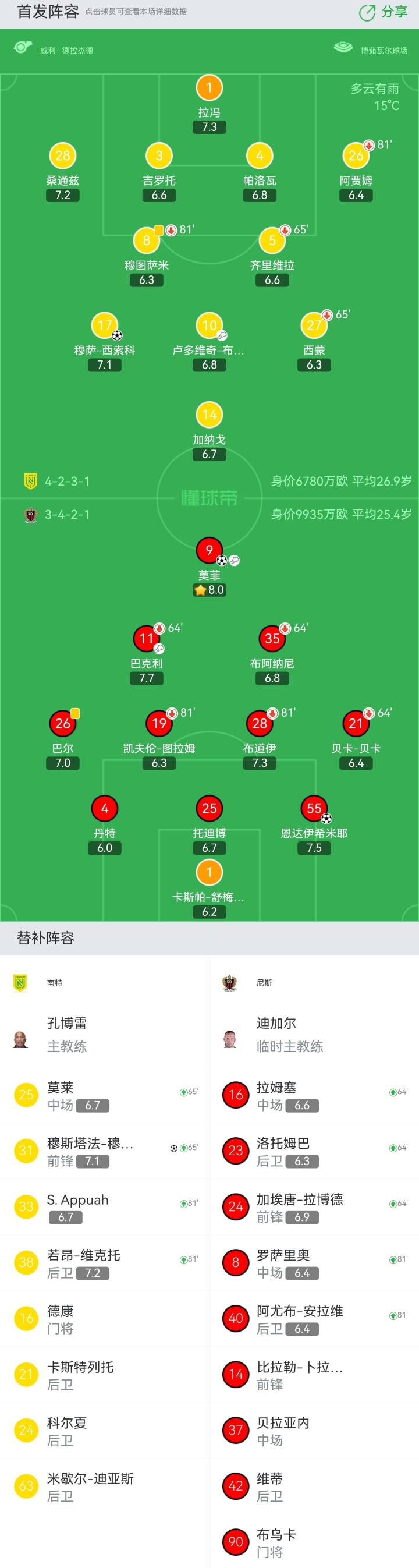Tap the 分享 share label
The image size is (419, 1568).
394,12
